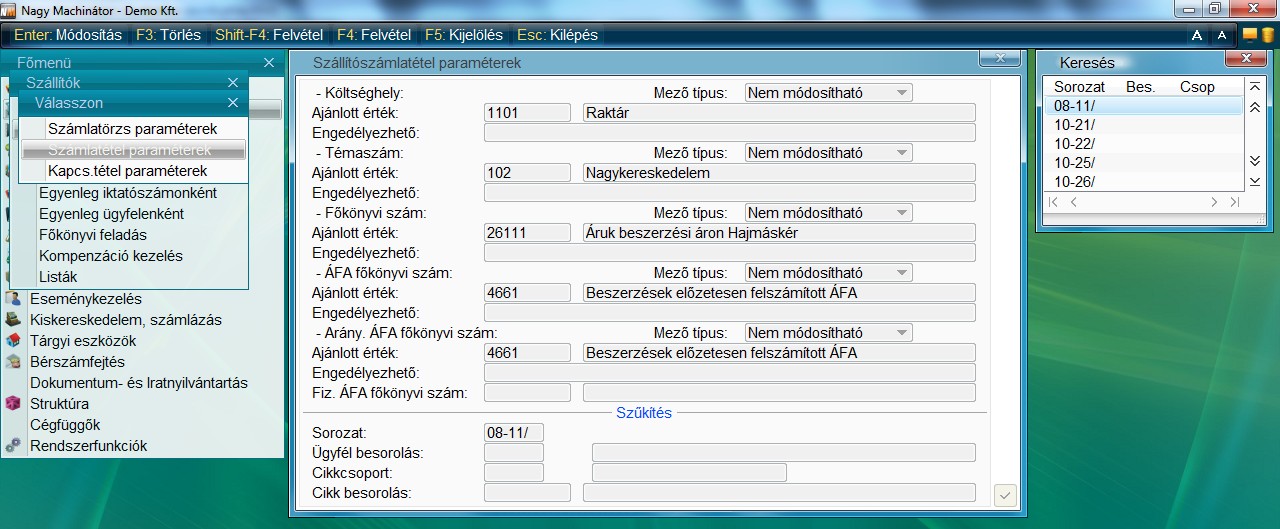Click the Sorozat field containing 08-11/
The width and height of the screenshot is (1280, 529).
(513, 433)
